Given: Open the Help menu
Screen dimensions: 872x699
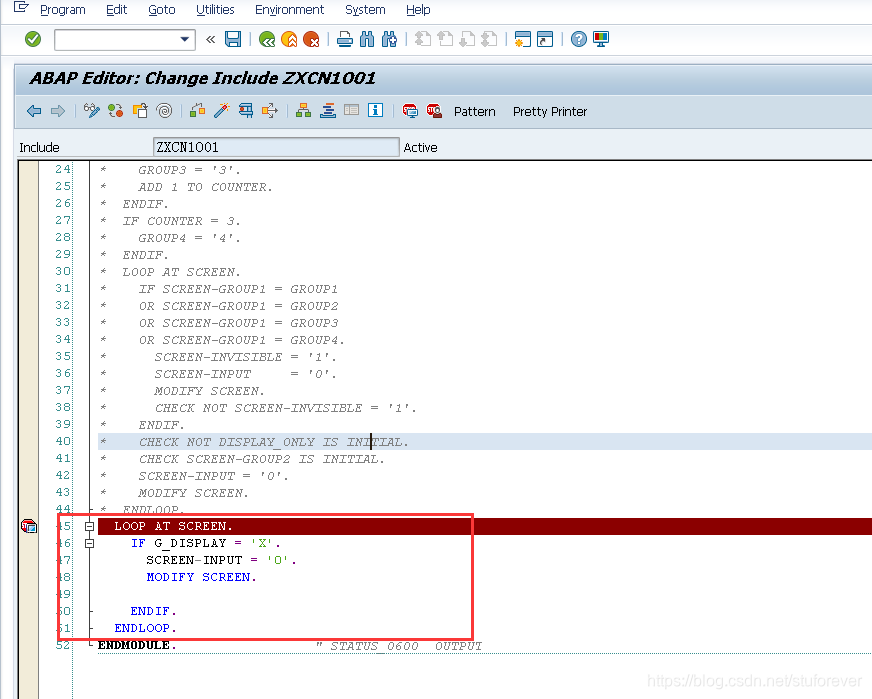Looking at the screenshot, I should pos(418,9).
